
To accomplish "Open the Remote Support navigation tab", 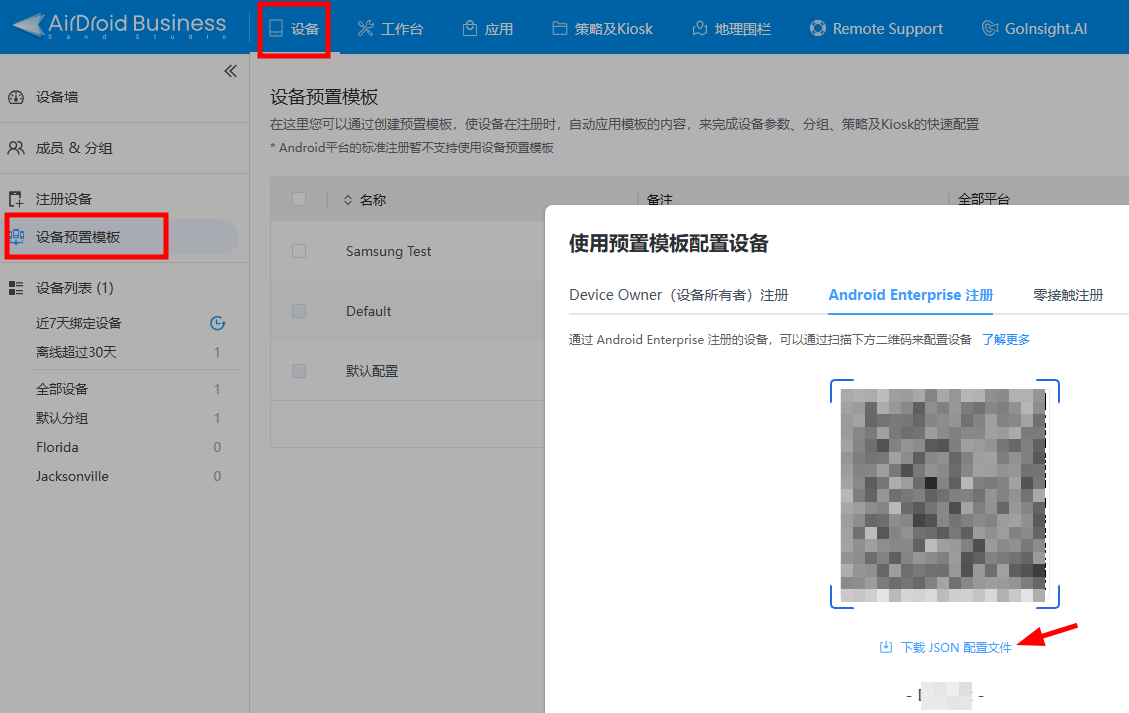I will tap(876, 29).
